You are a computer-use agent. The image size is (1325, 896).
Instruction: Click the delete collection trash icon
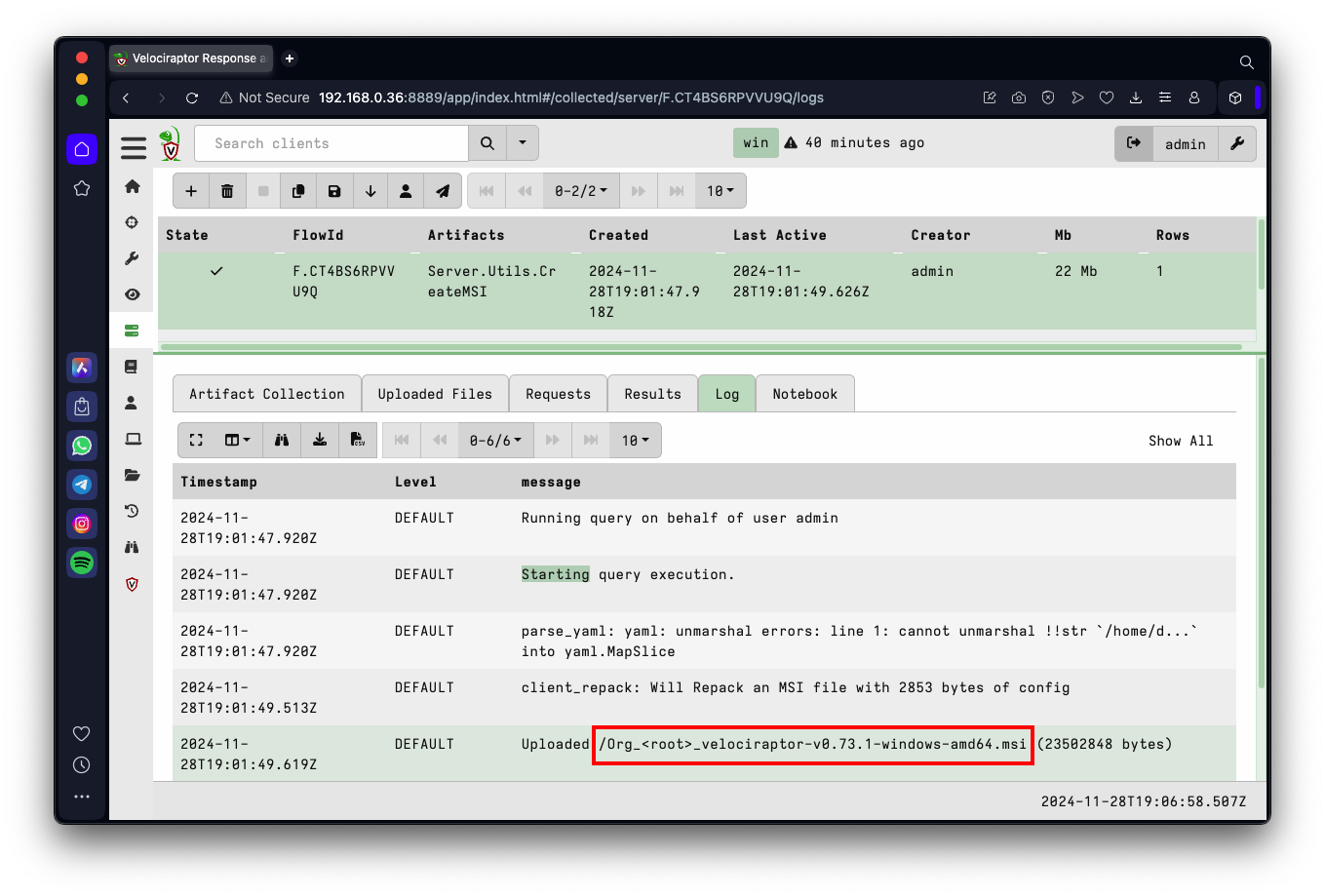tap(227, 191)
